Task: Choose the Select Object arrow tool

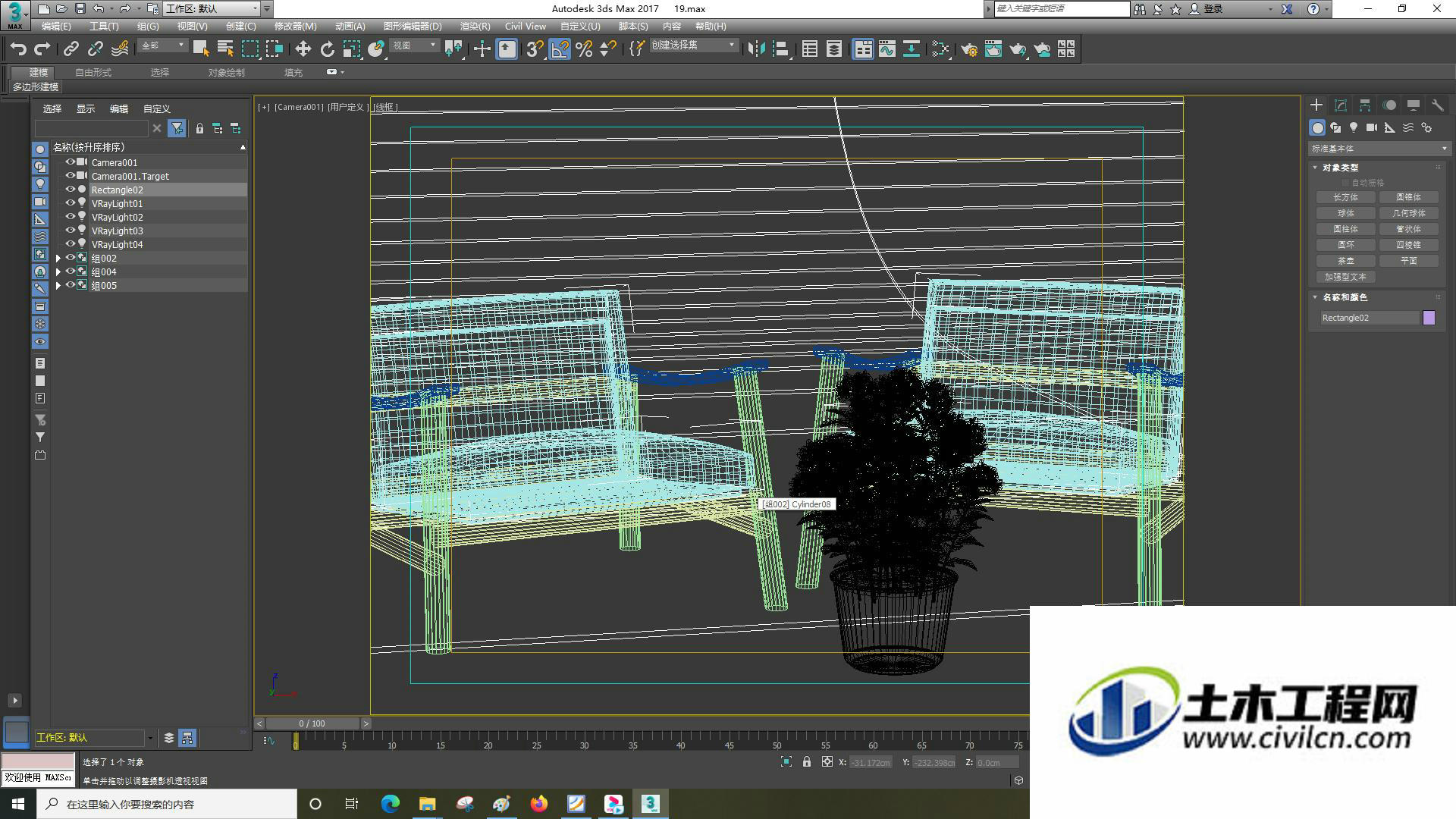Action: 201,49
